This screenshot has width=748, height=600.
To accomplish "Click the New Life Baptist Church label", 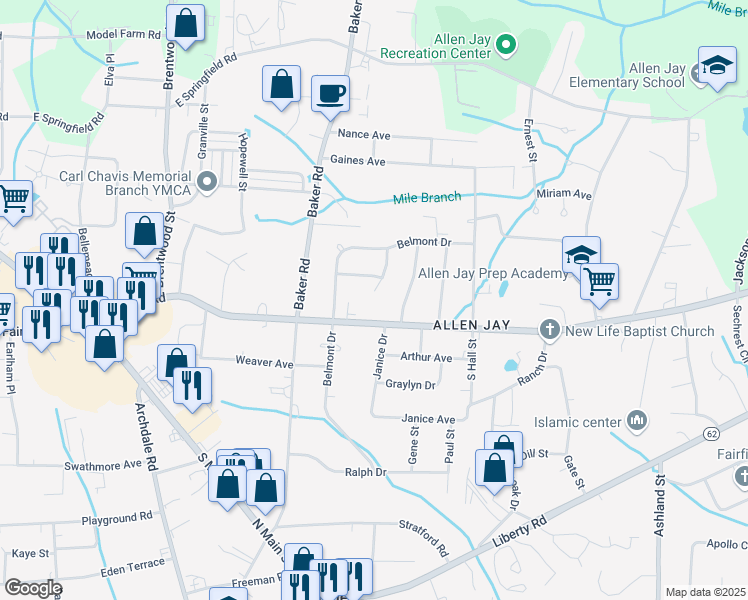I will click(x=640, y=331).
